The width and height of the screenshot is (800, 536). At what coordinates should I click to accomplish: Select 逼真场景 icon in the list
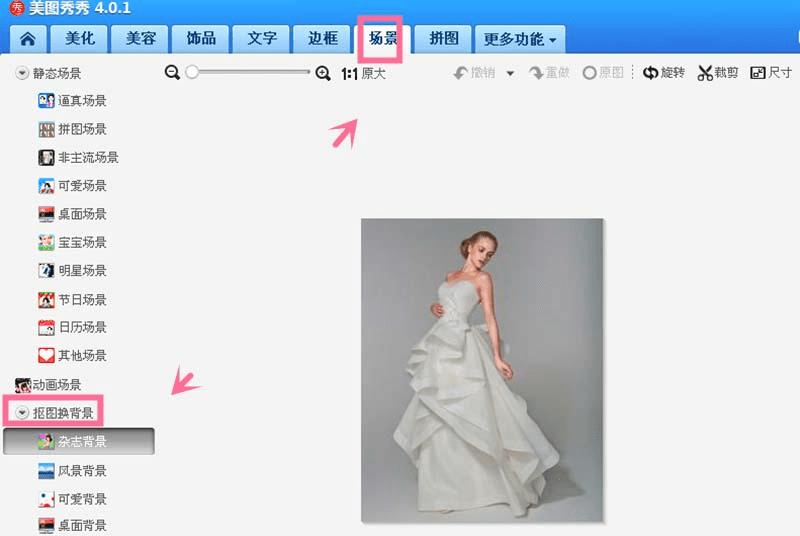click(x=46, y=100)
